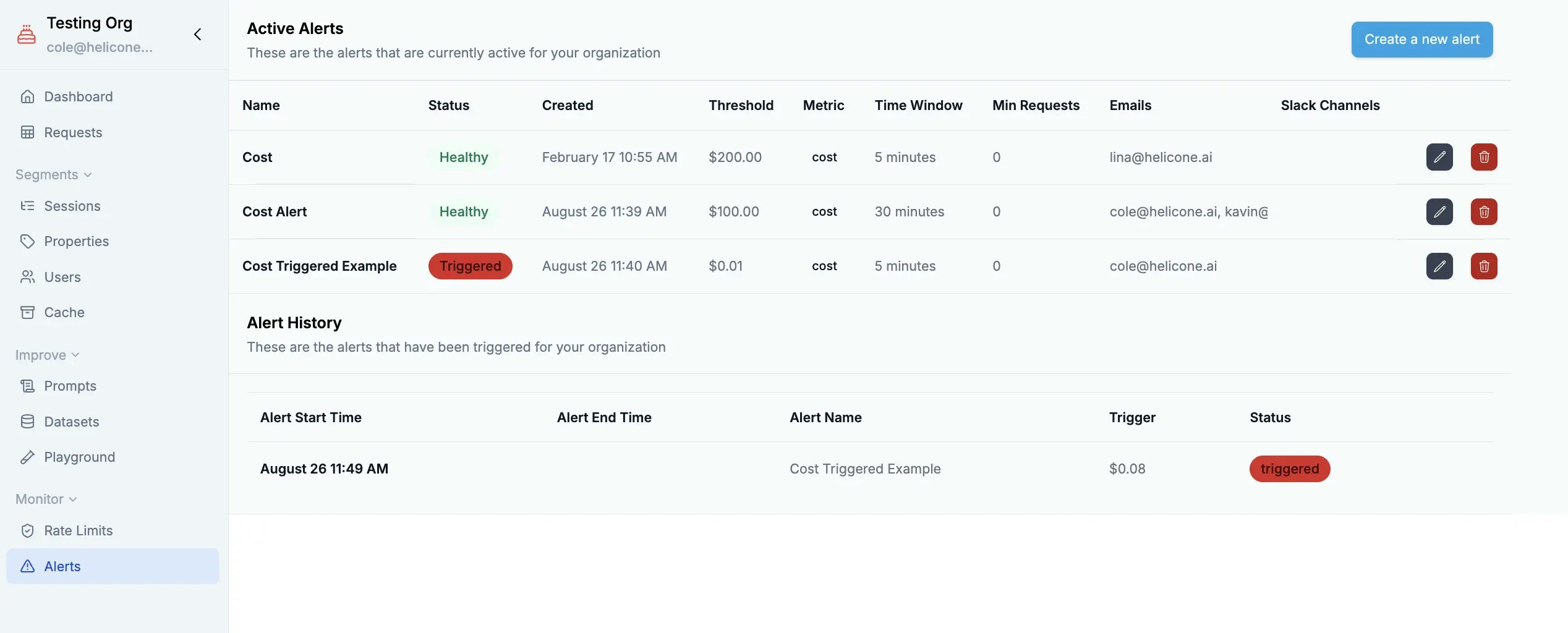Open the Datasets section
The image size is (1568, 633).
[71, 422]
